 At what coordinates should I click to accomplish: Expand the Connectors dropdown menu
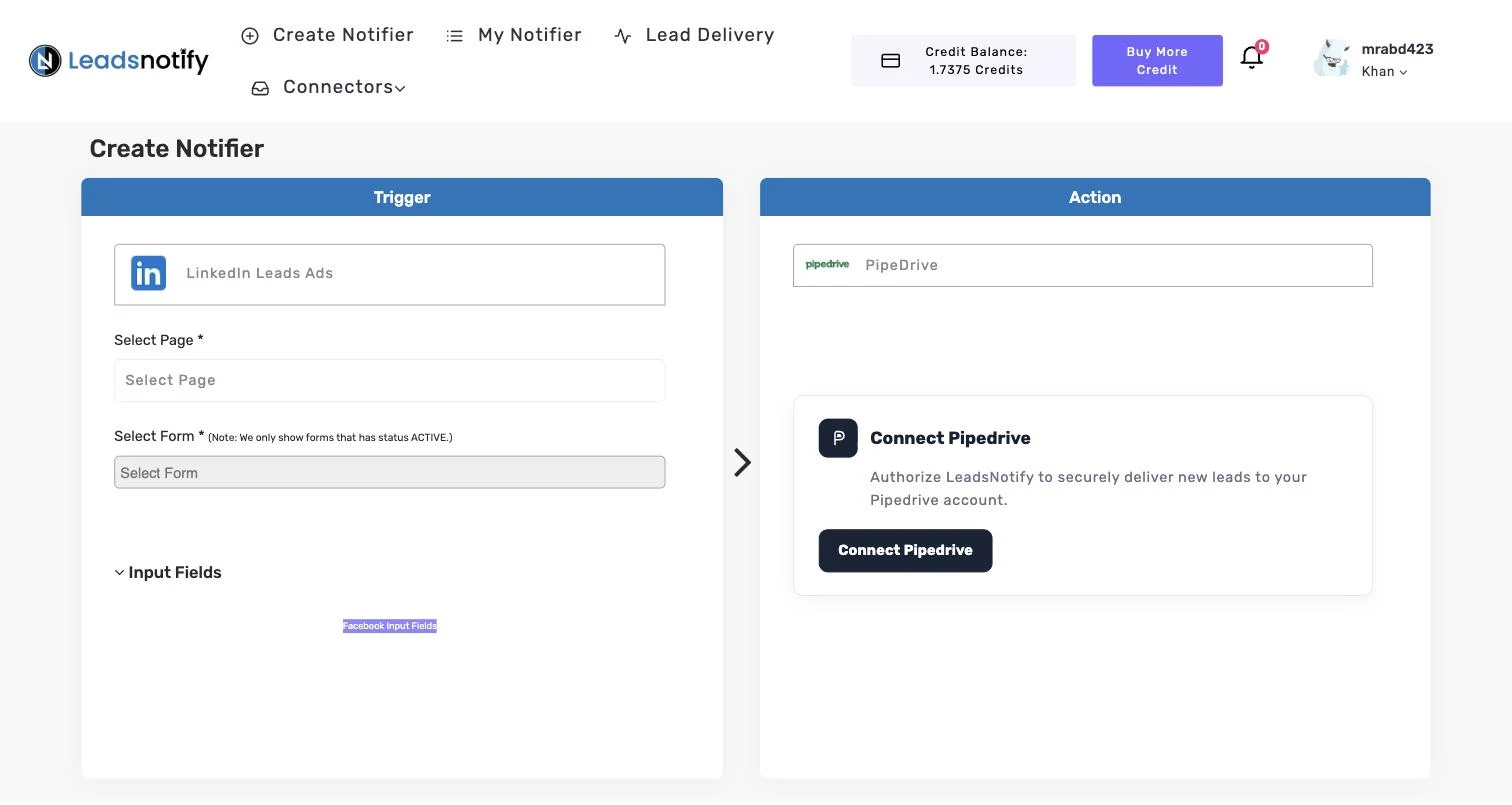(344, 87)
